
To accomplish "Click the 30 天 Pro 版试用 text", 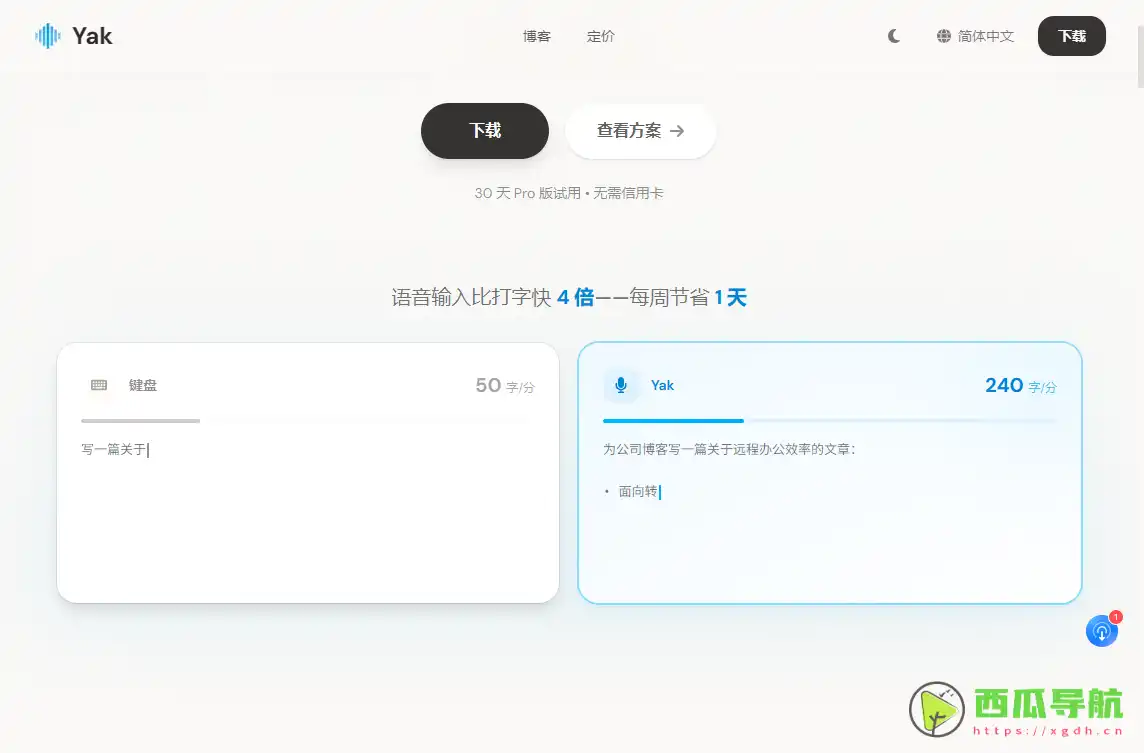I will click(527, 193).
